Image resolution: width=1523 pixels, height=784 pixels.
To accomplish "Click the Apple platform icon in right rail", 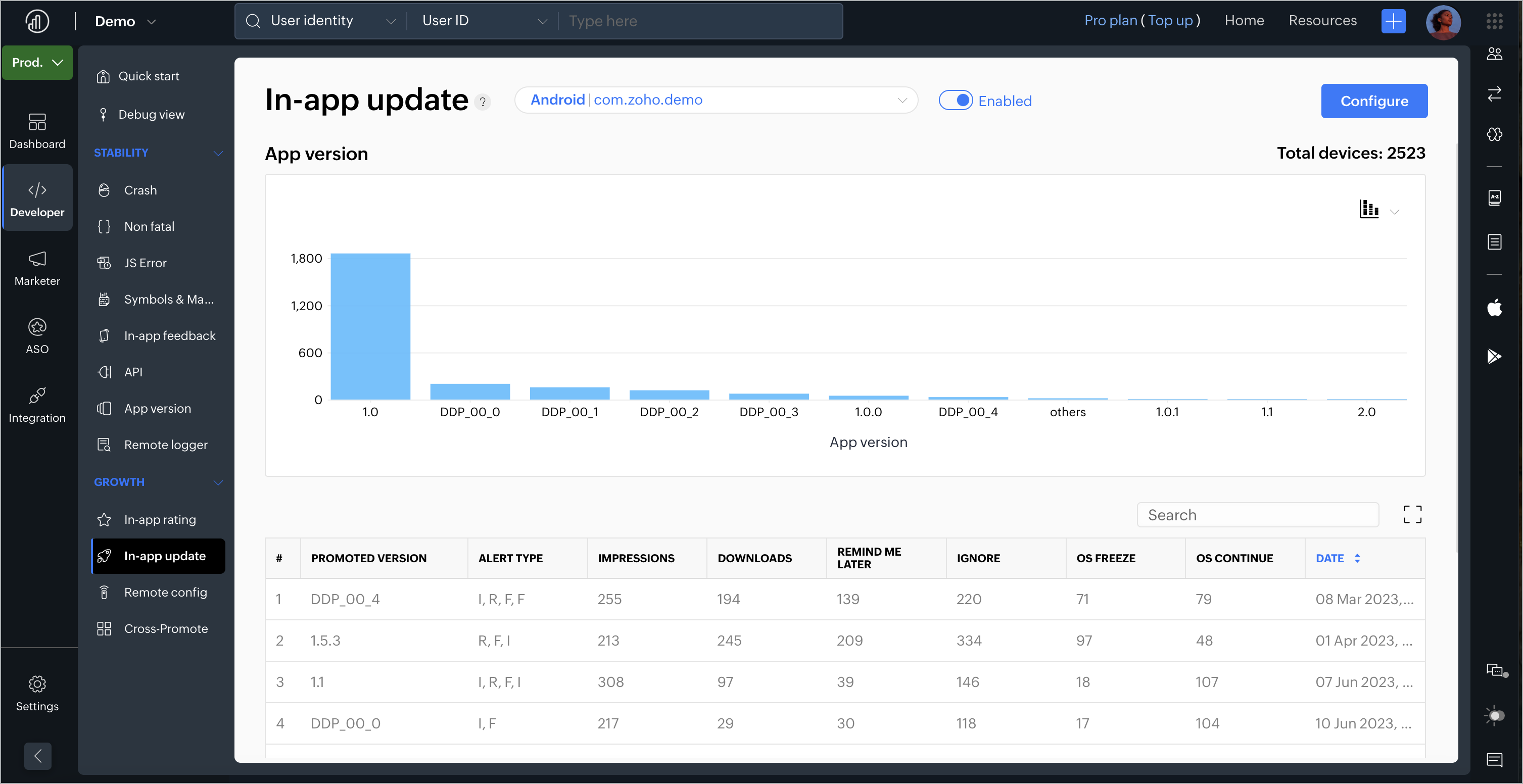I will pos(1494,308).
